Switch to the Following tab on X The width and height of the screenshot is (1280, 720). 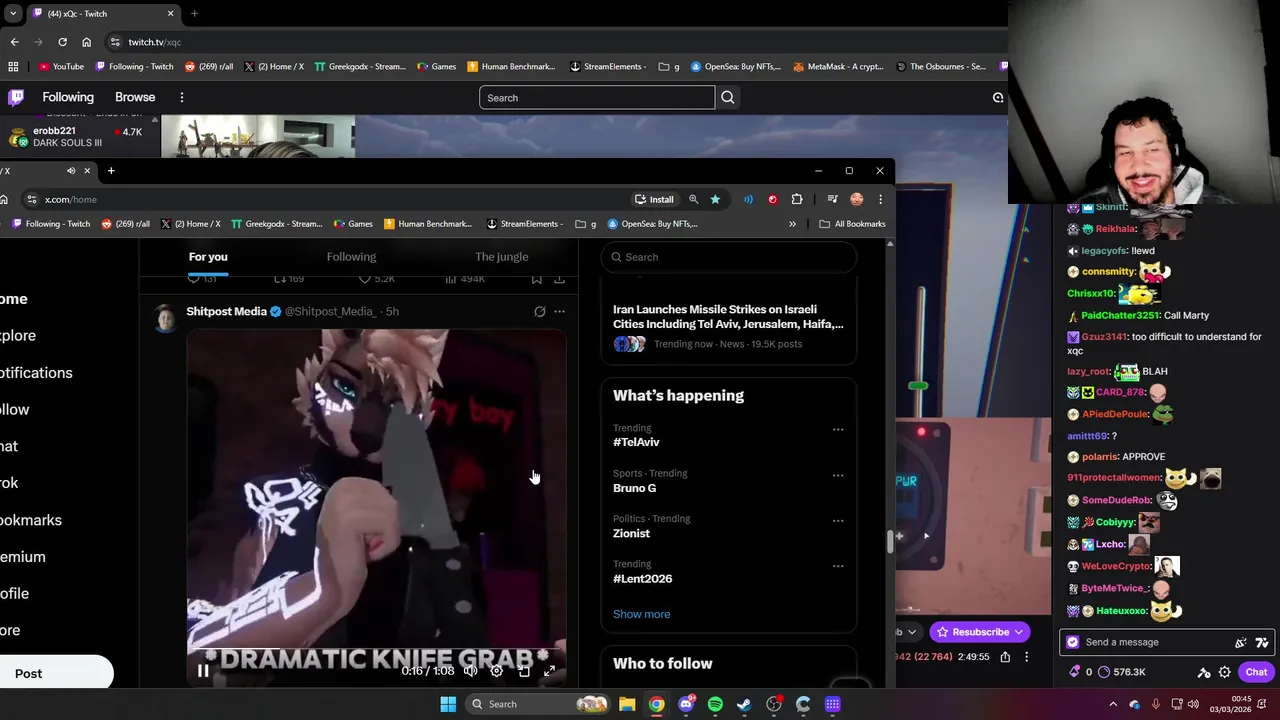351,257
